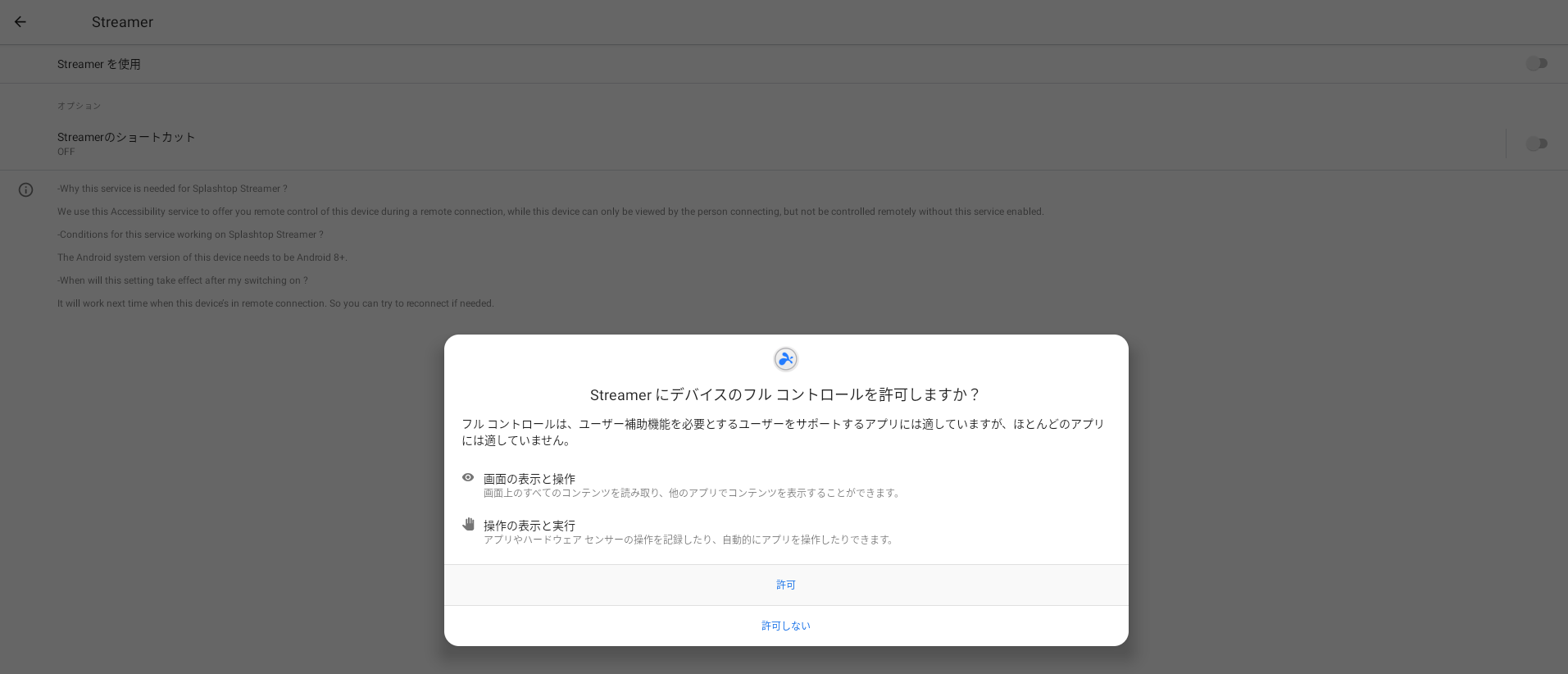This screenshot has width=1568, height=674.
Task: Click the dialog title about フル コントロール
Action: (x=786, y=394)
